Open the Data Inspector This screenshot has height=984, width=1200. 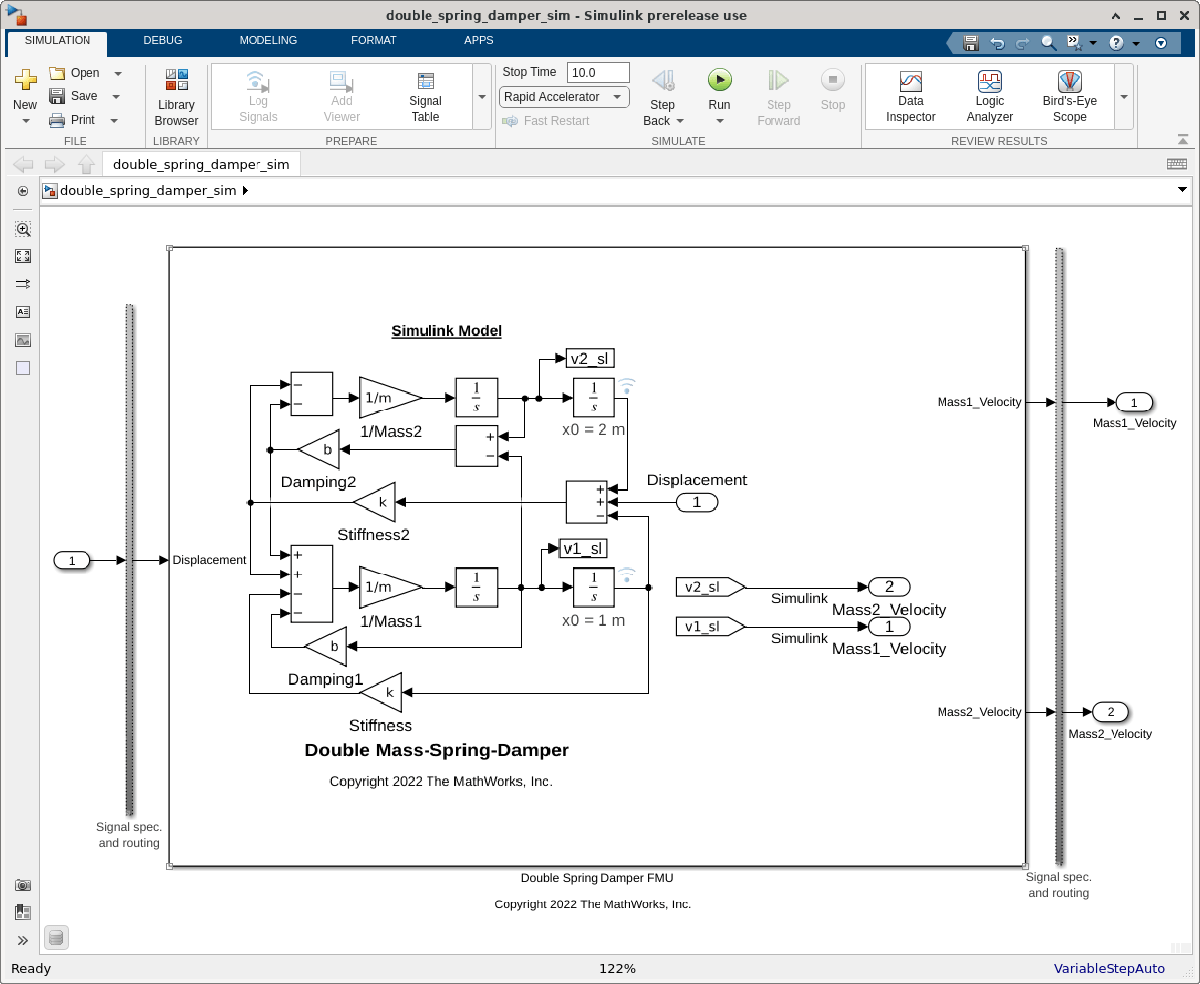pos(910,98)
